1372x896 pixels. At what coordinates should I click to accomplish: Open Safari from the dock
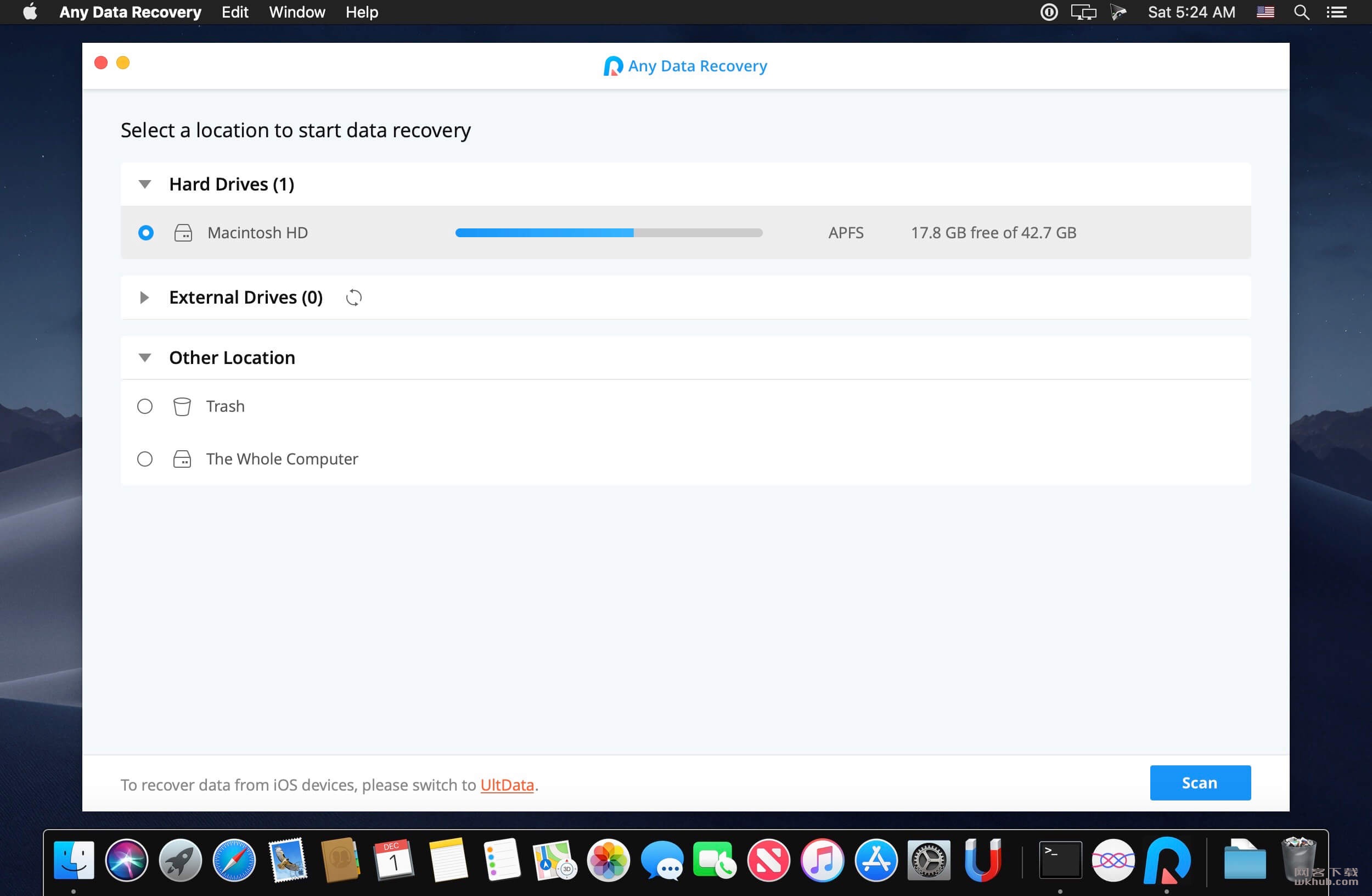point(234,860)
